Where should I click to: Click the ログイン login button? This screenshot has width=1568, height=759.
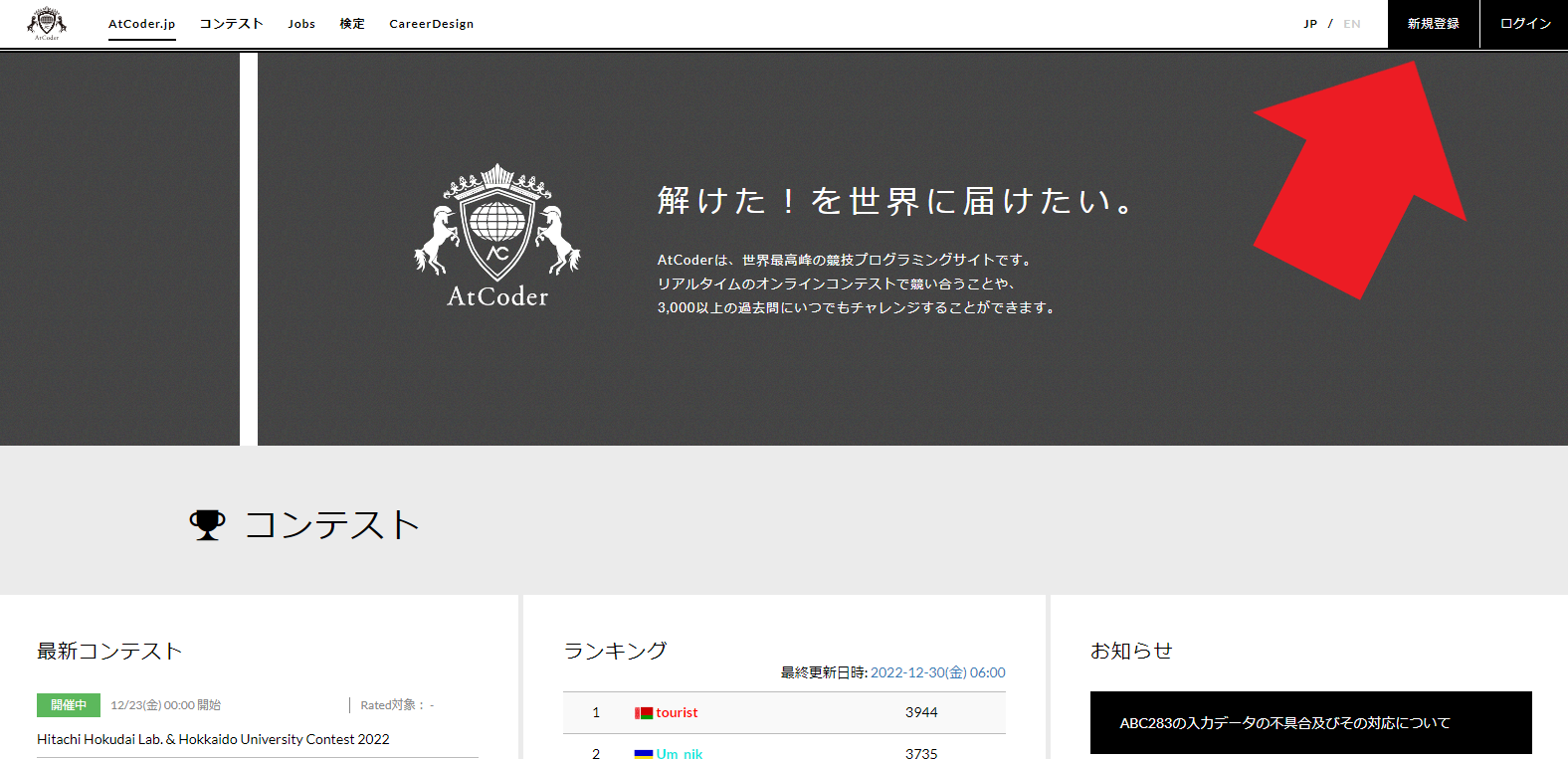coord(1525,24)
